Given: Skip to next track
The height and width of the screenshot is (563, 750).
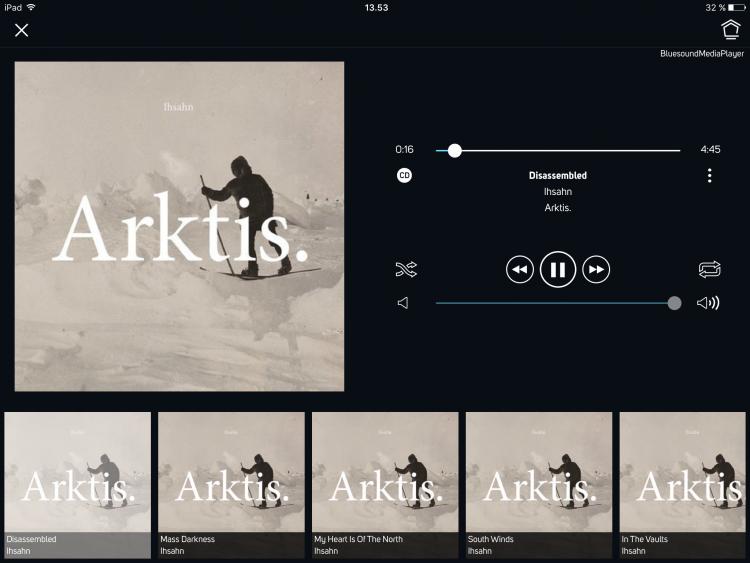Looking at the screenshot, I should 596,270.
